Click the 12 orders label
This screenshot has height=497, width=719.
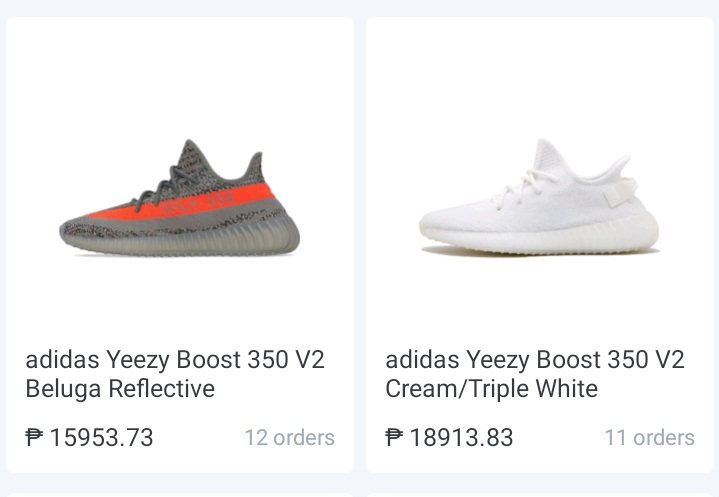tap(289, 437)
